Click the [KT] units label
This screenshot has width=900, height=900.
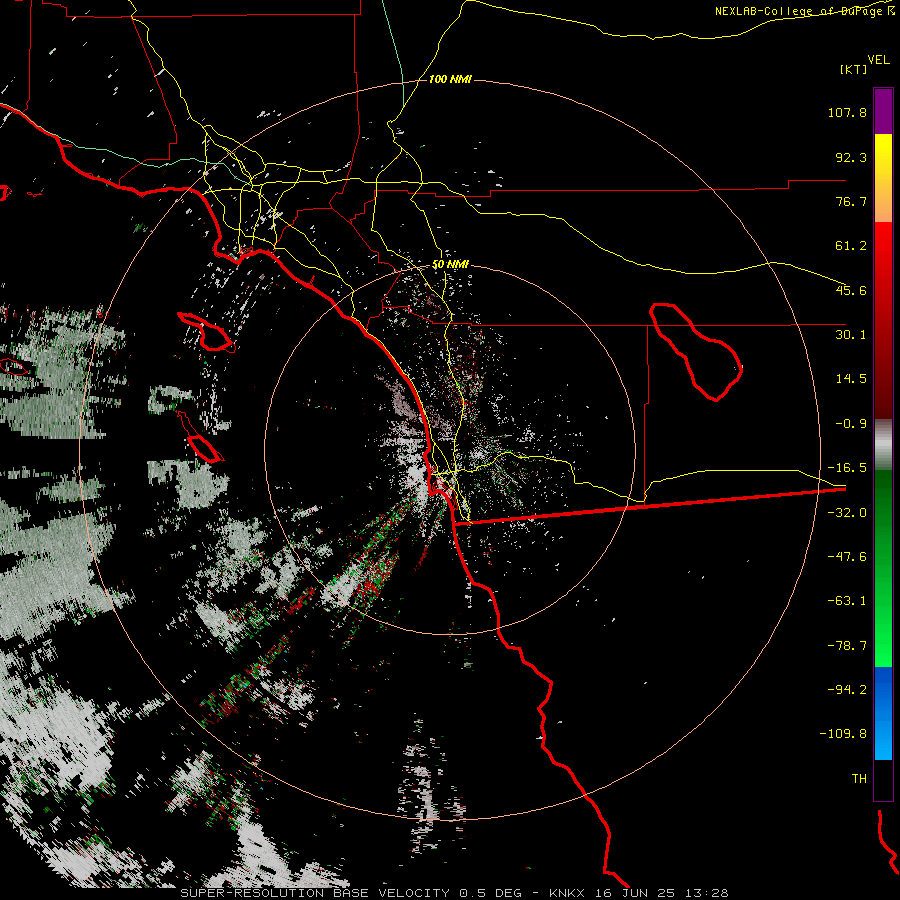pyautogui.click(x=853, y=69)
